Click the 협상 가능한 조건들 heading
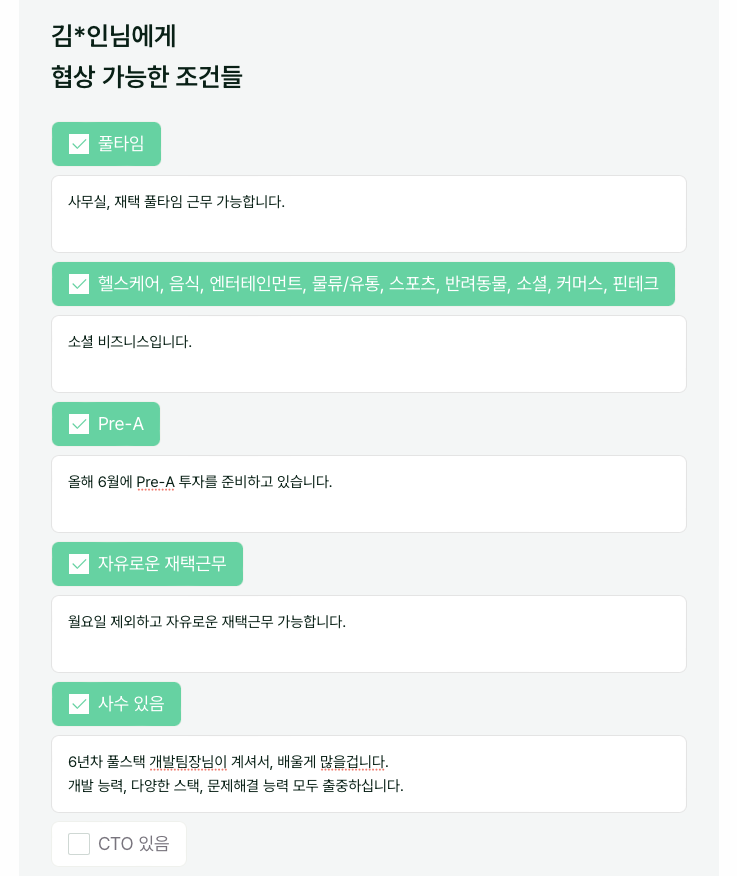Viewport: 737px width, 876px height. 147,76
